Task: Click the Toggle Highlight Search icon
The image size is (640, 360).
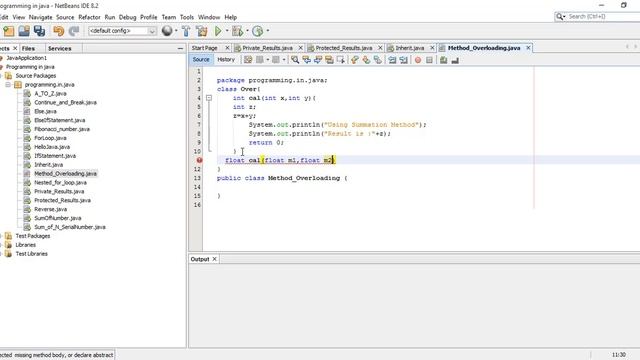Action: (x=329, y=60)
